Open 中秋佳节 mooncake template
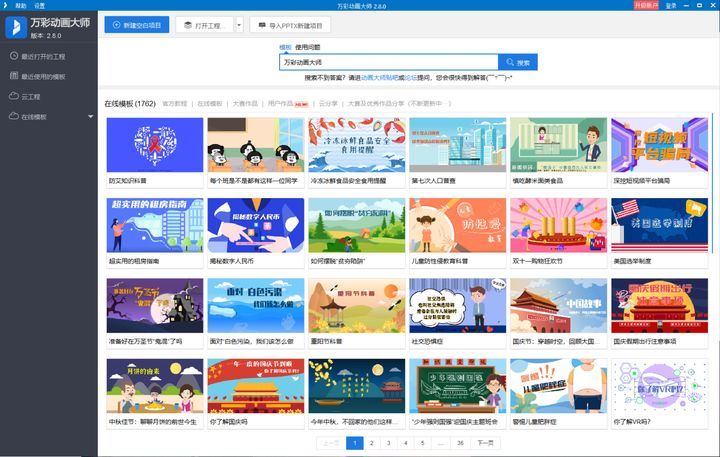Screen dimensions: 720x457 (x=155, y=386)
